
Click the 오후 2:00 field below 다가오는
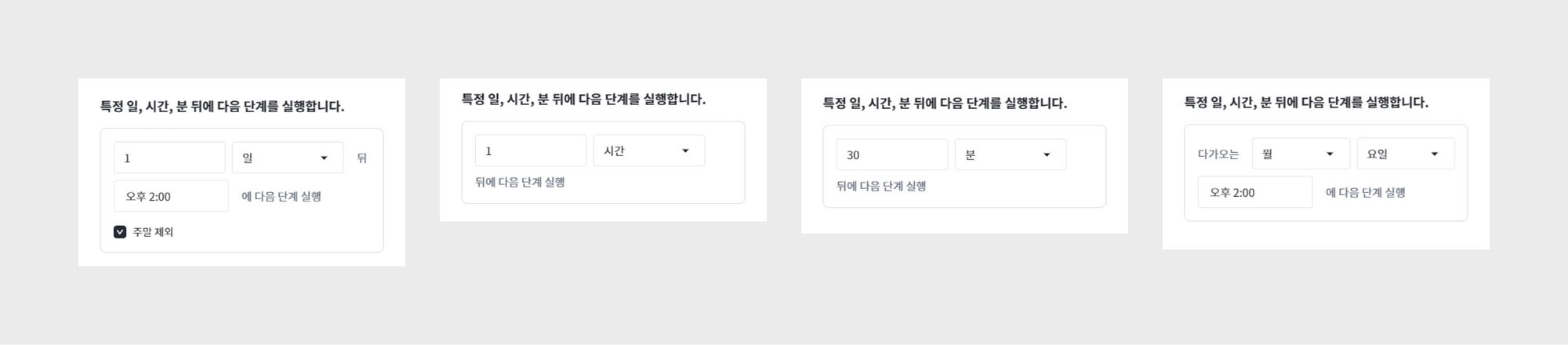click(x=1254, y=193)
